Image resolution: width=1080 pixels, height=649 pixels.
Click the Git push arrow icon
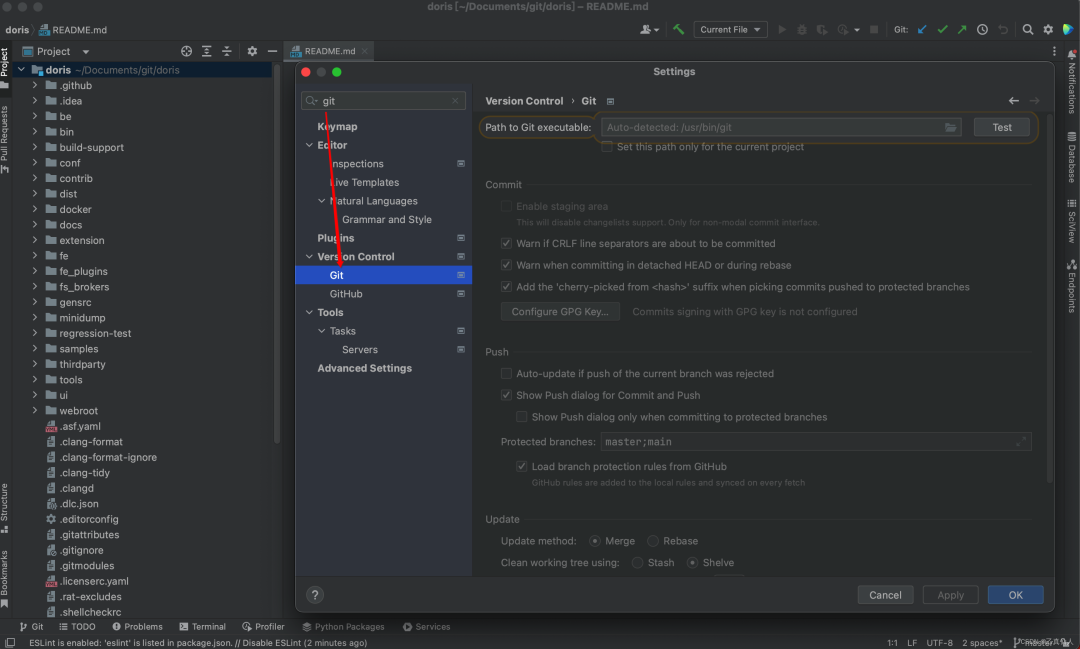coord(962,30)
